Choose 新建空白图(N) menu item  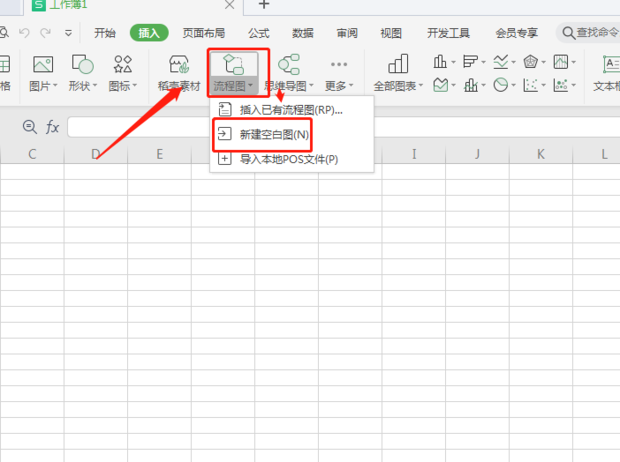(x=292, y=134)
